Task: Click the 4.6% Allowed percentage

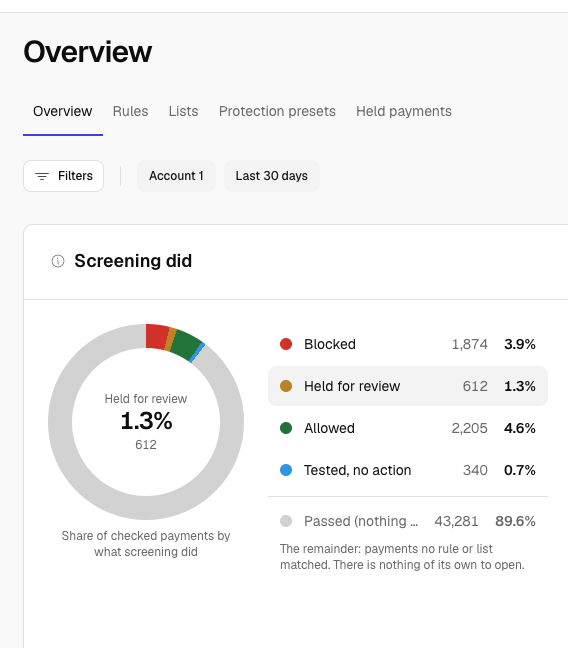Action: tap(520, 428)
